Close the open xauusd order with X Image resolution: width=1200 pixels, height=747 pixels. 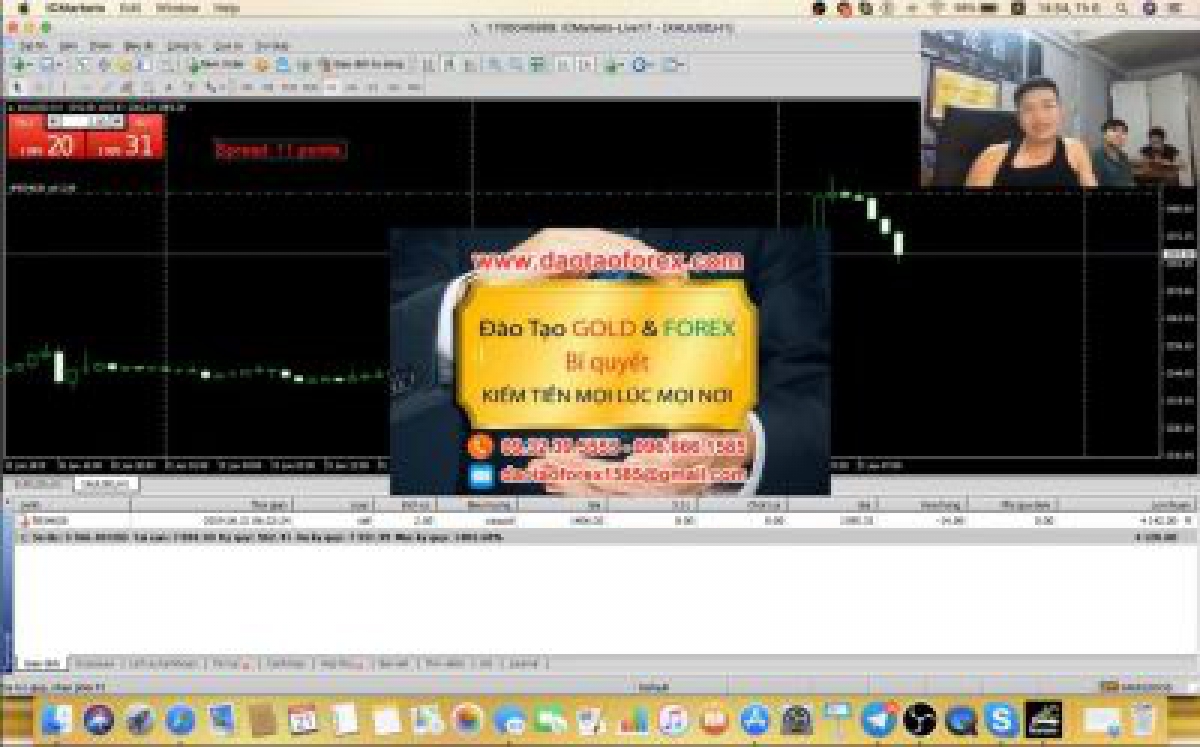[1188, 521]
